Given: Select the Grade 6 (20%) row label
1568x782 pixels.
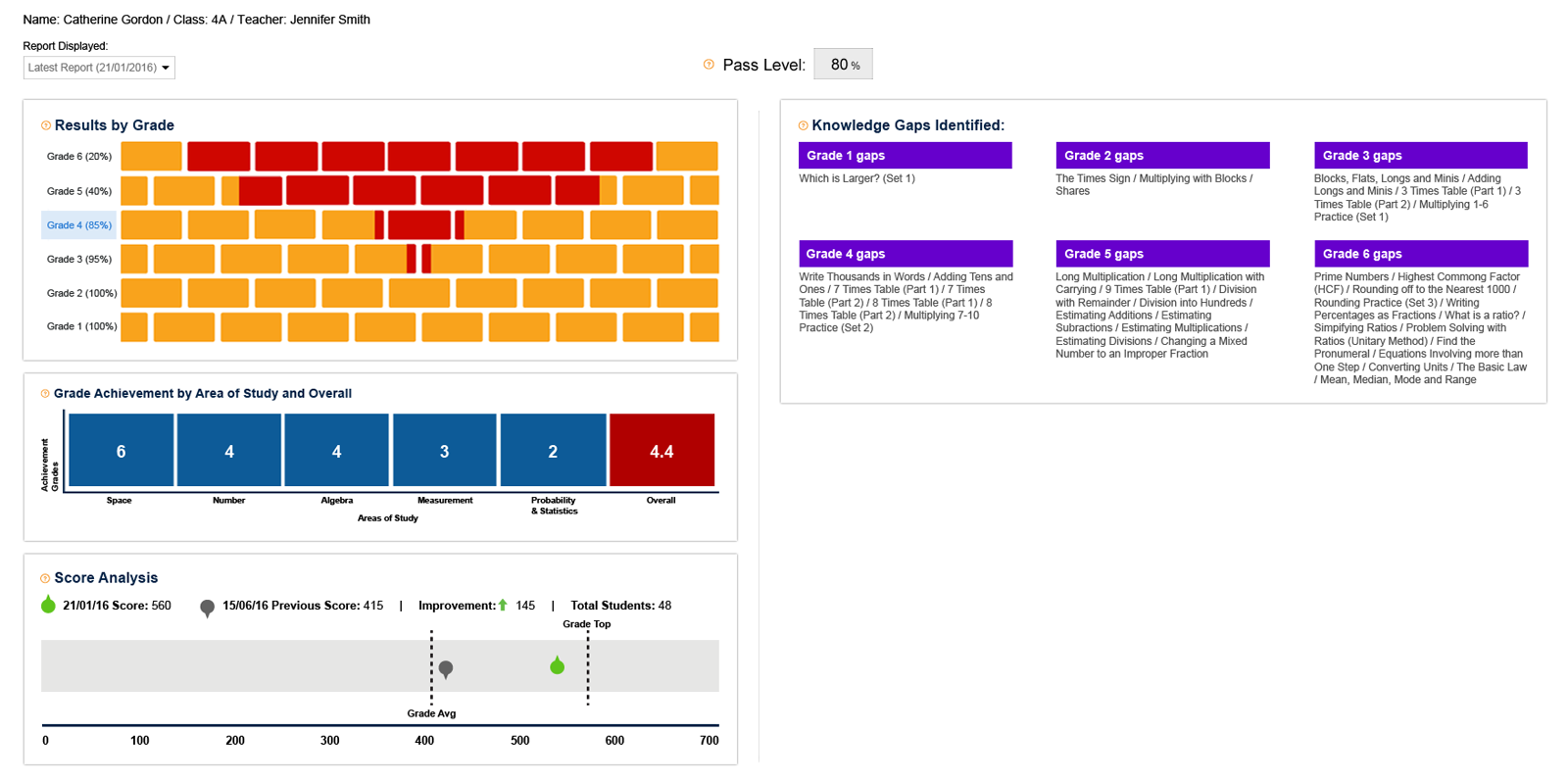Looking at the screenshot, I should (79, 157).
